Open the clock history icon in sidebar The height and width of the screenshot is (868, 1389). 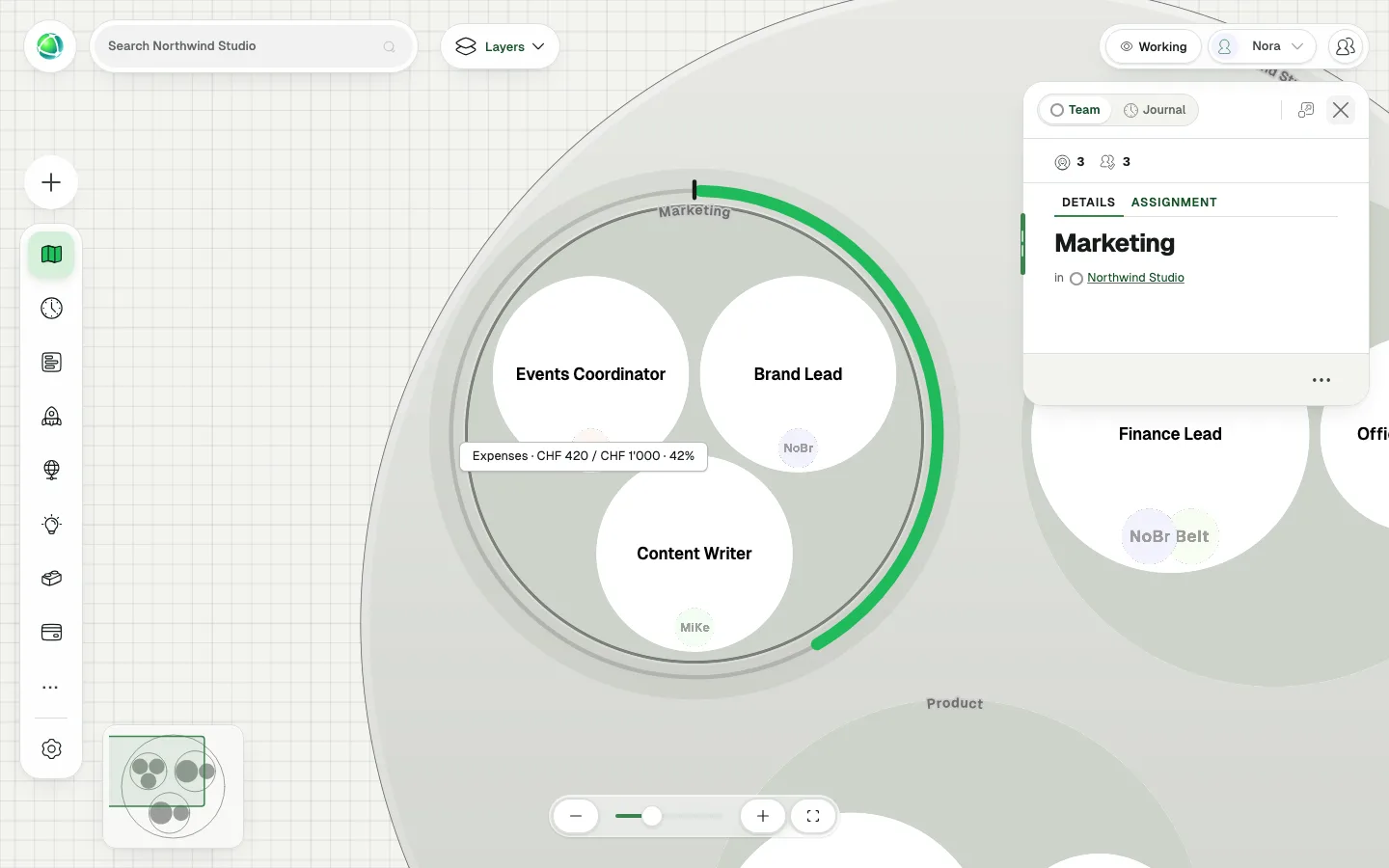coord(51,309)
